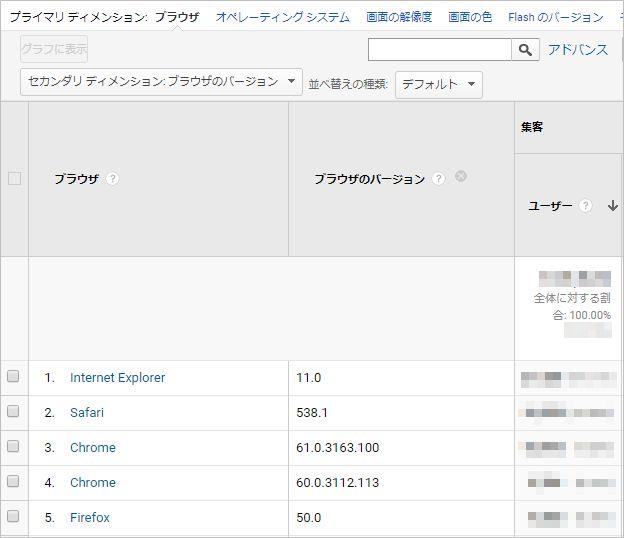Screen dimensions: 624x538
Task: Switch to オペレーティング システム dimension
Action: 283,17
